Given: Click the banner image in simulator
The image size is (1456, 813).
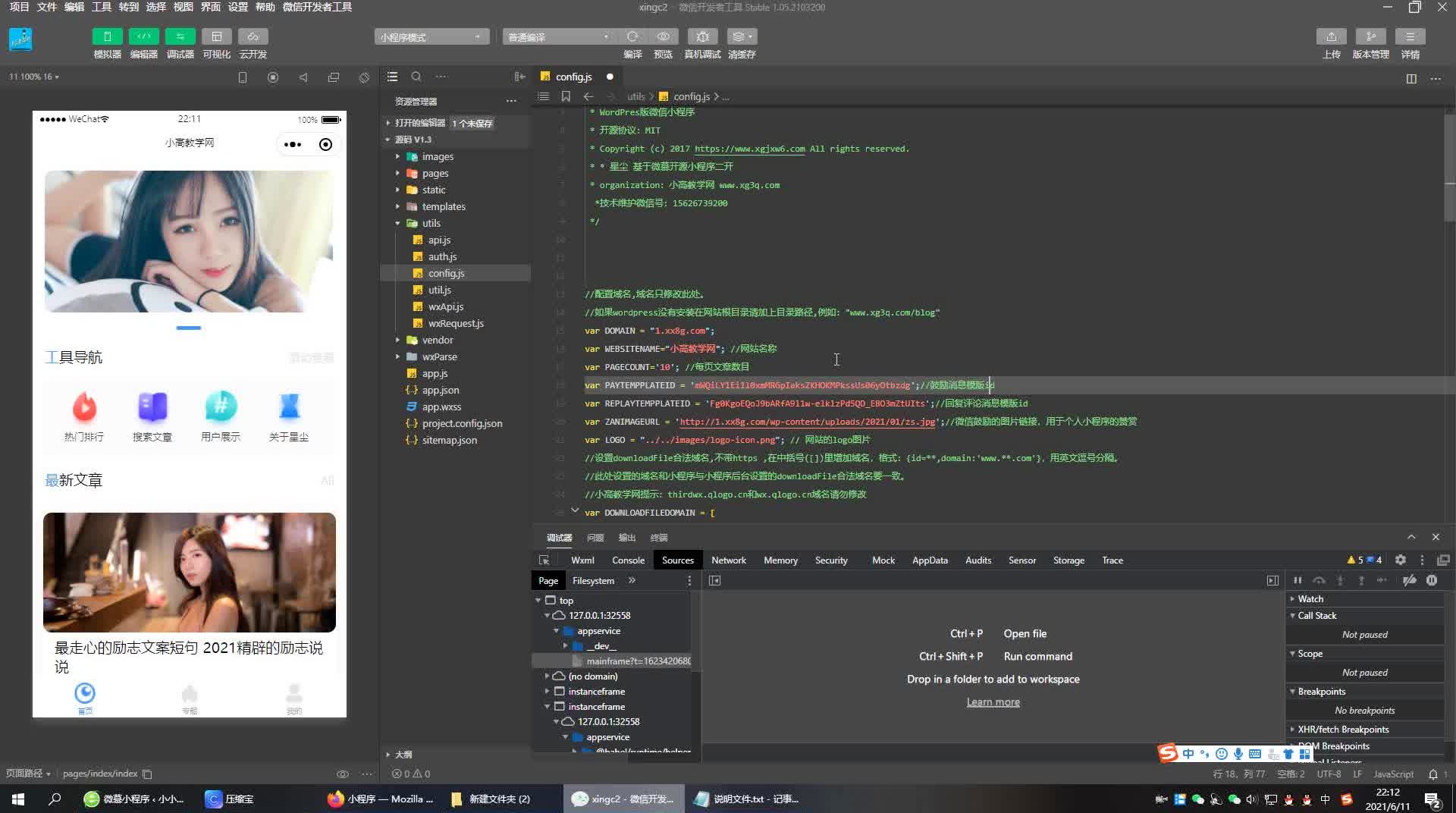Looking at the screenshot, I should pos(189,241).
